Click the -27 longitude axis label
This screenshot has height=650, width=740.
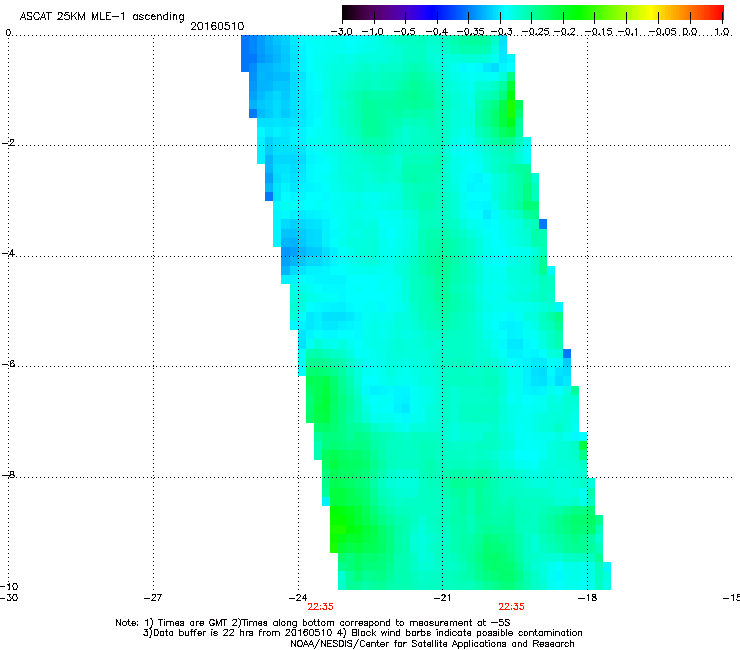(x=153, y=597)
